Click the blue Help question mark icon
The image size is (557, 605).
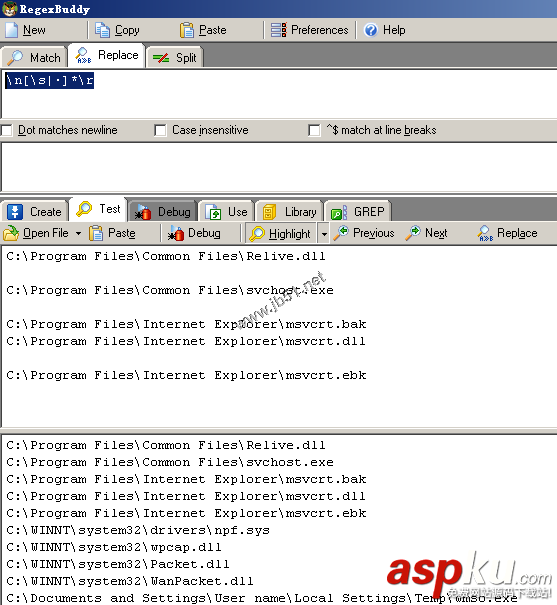click(x=371, y=30)
